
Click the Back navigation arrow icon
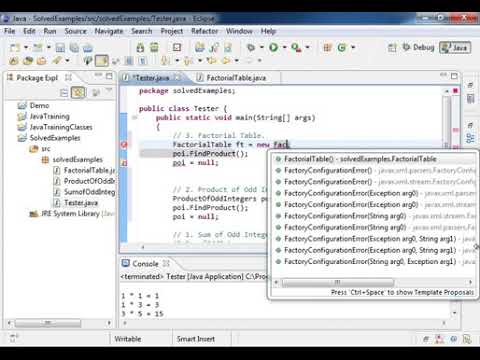coord(226,61)
